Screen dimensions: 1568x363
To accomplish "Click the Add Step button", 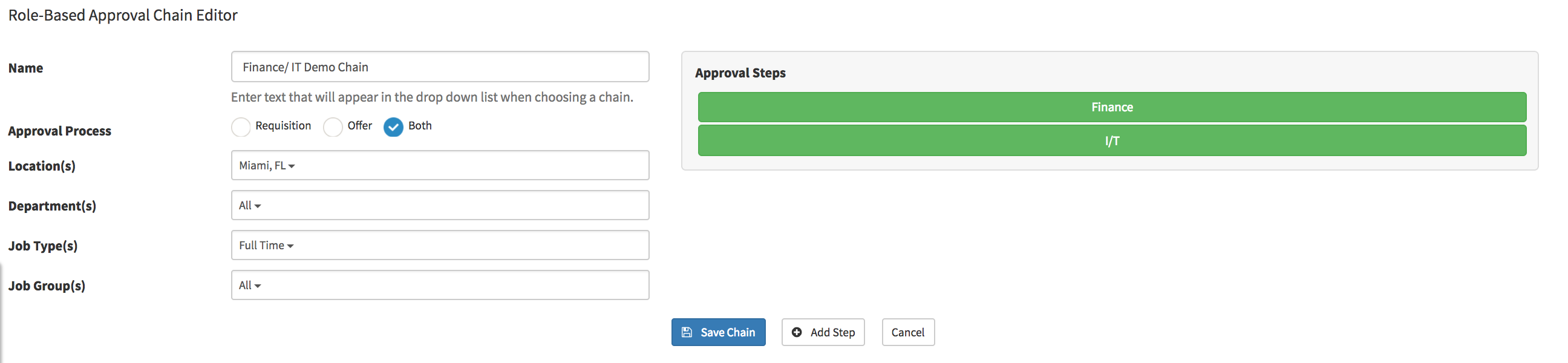I will tap(823, 332).
